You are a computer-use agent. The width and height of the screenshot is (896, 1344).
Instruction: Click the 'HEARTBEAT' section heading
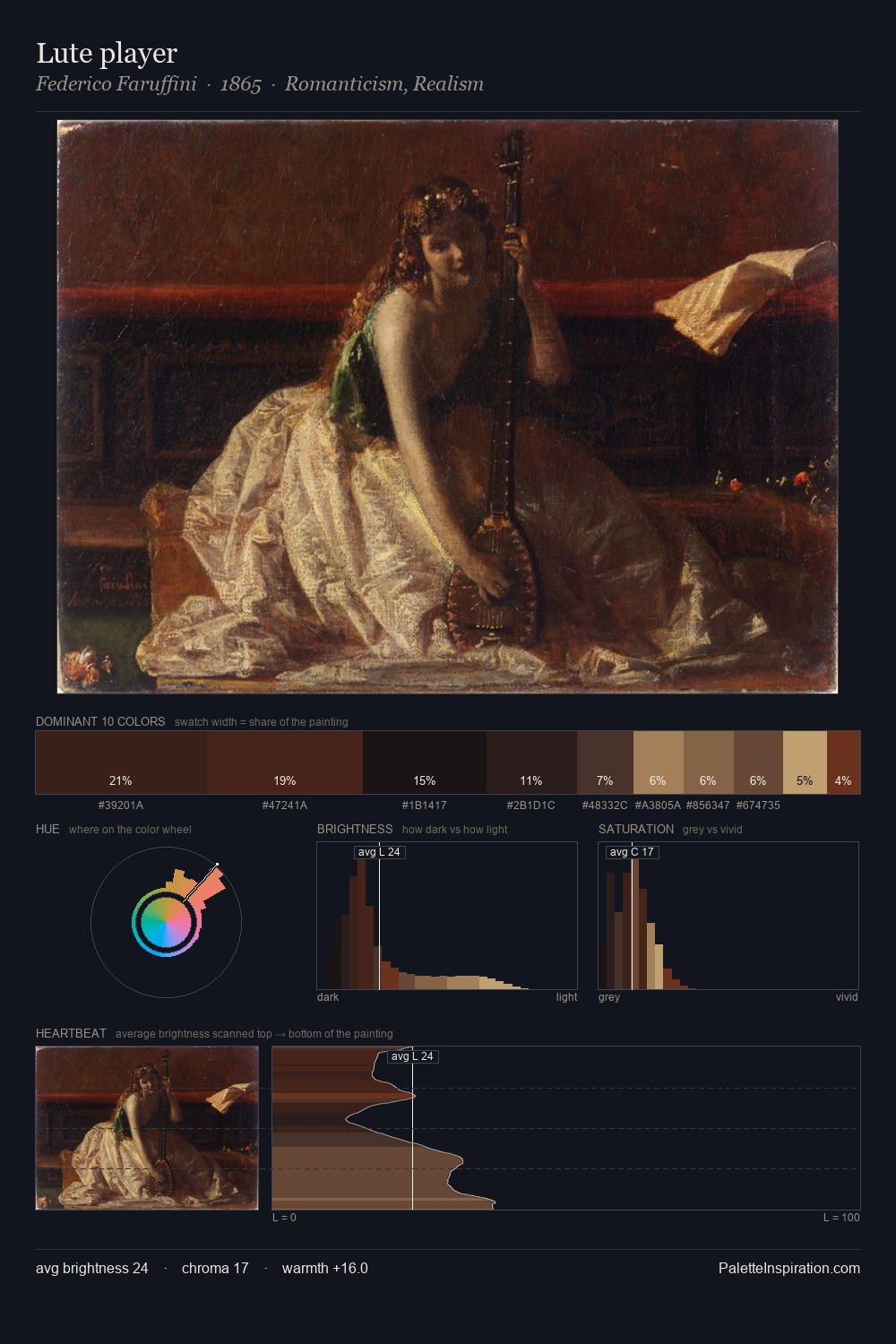click(71, 1033)
